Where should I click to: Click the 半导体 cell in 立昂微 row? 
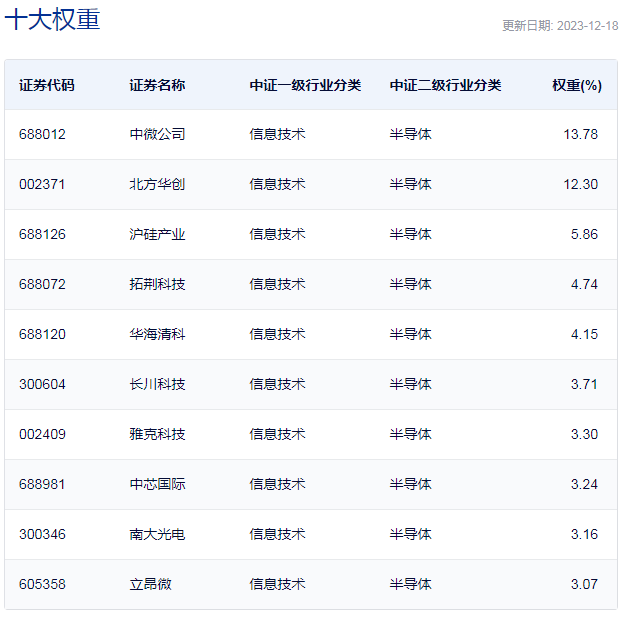pyautogui.click(x=410, y=584)
